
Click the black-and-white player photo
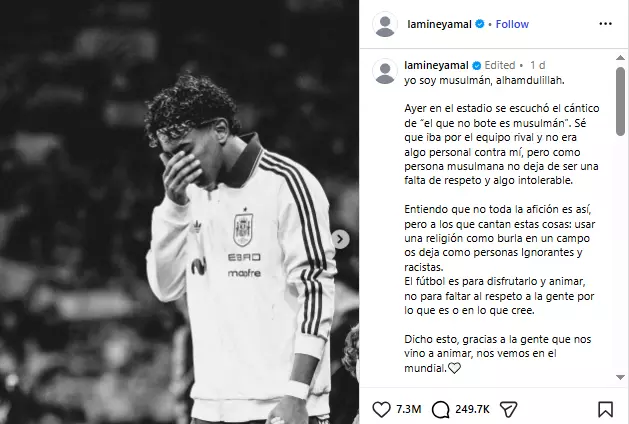tap(179, 212)
